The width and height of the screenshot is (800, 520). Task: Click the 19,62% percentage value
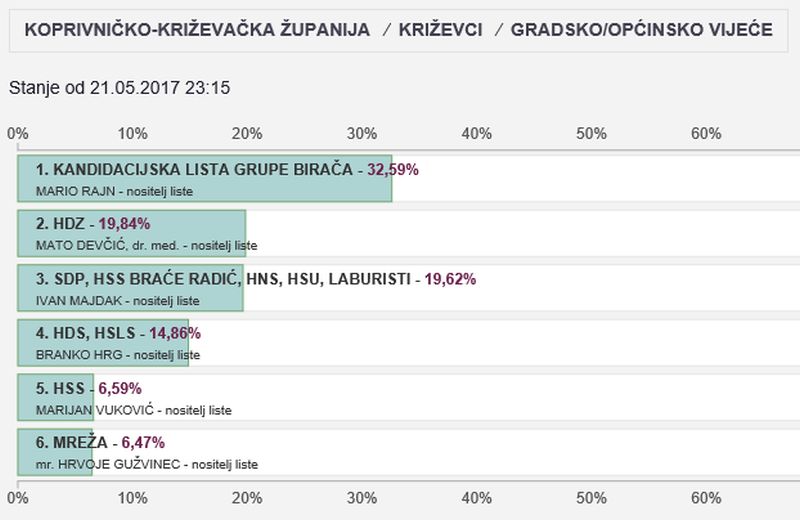(450, 279)
